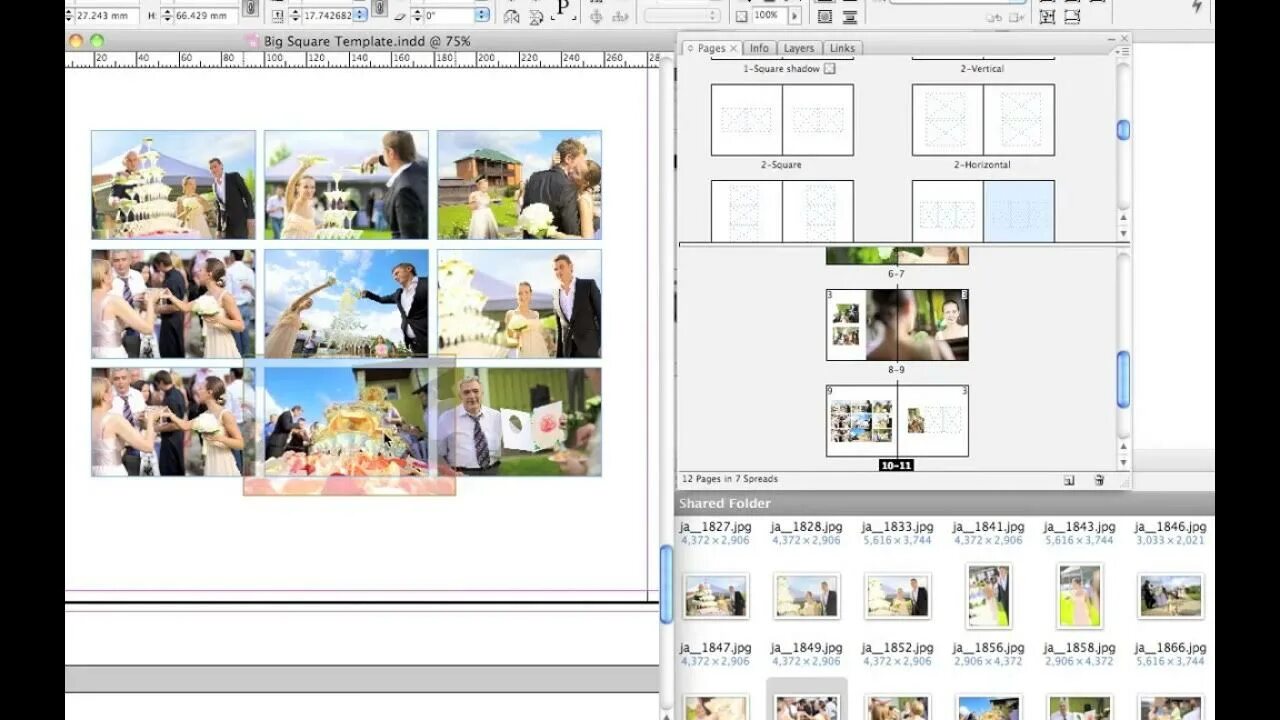Image resolution: width=1280 pixels, height=720 pixels.
Task: Select the 8-9 spread thumbnail
Action: 897,324
